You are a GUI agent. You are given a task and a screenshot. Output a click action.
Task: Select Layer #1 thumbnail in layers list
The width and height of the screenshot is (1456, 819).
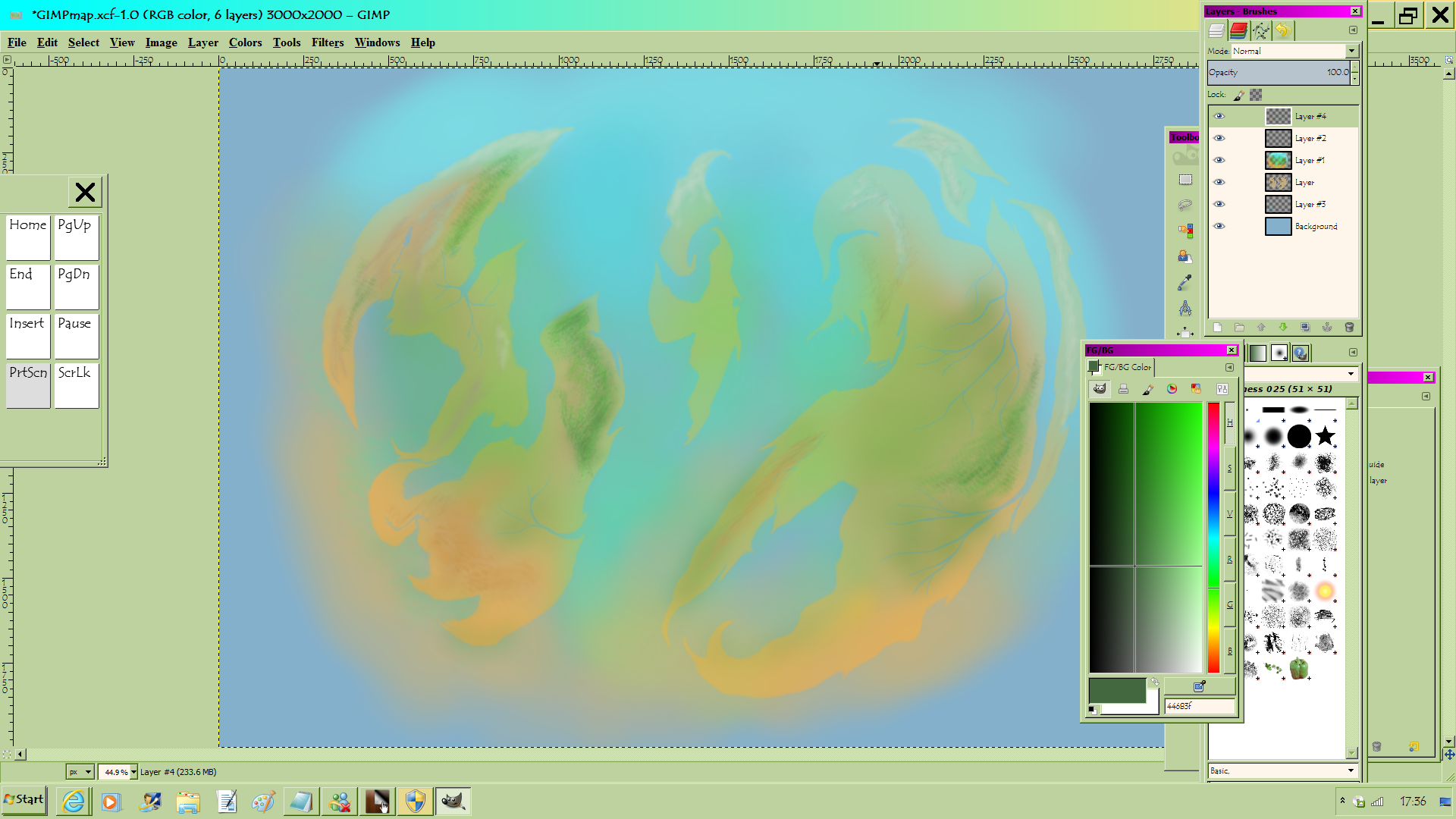1278,160
